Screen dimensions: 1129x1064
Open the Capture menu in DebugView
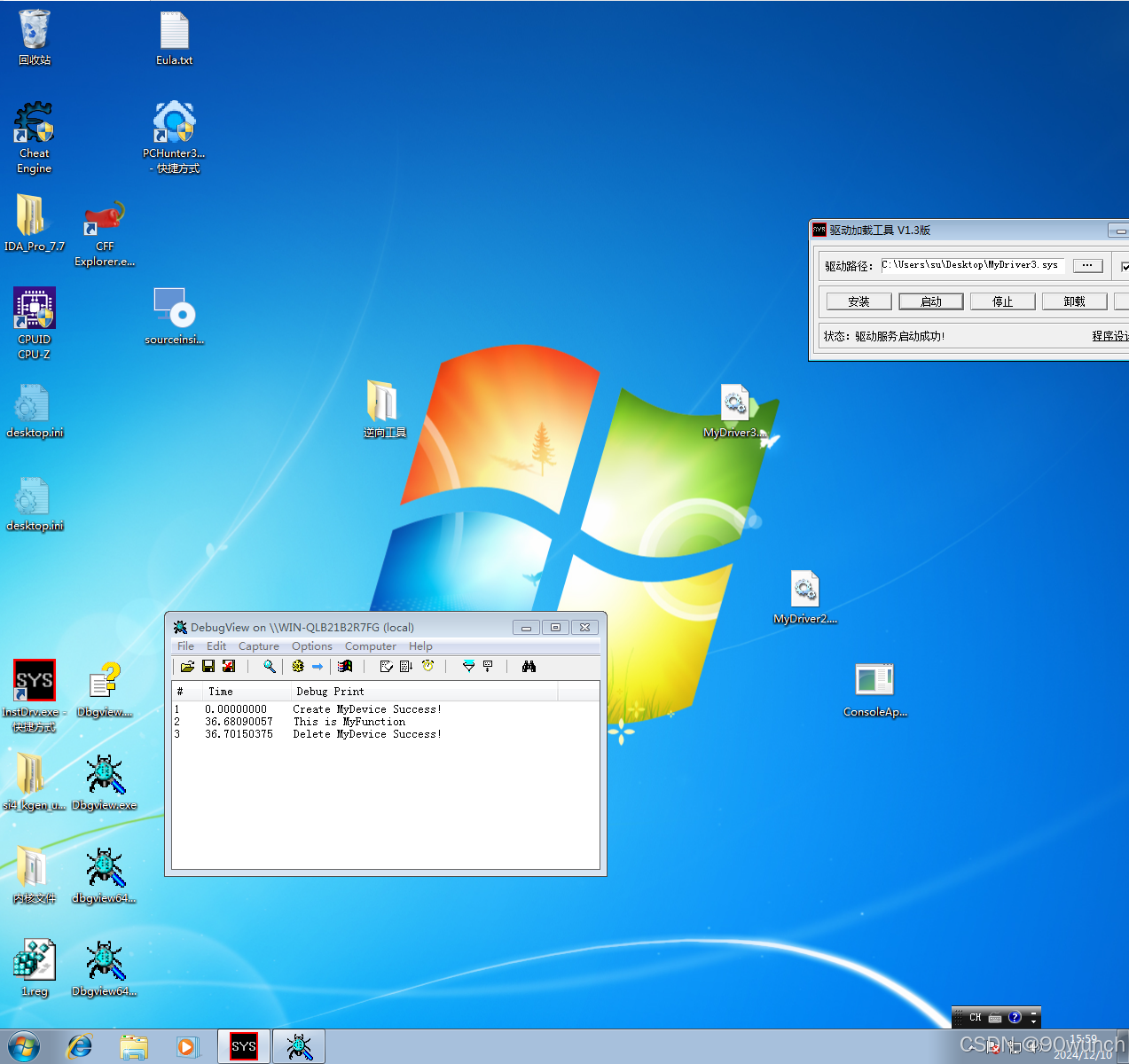tap(259, 646)
